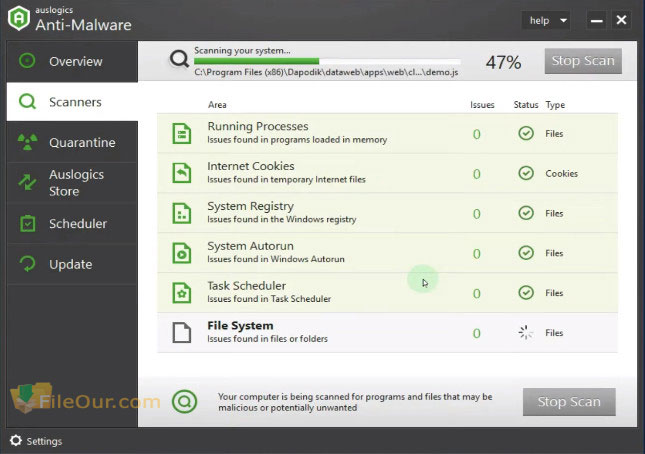Click the Files type in Task Scheduler row

(554, 293)
